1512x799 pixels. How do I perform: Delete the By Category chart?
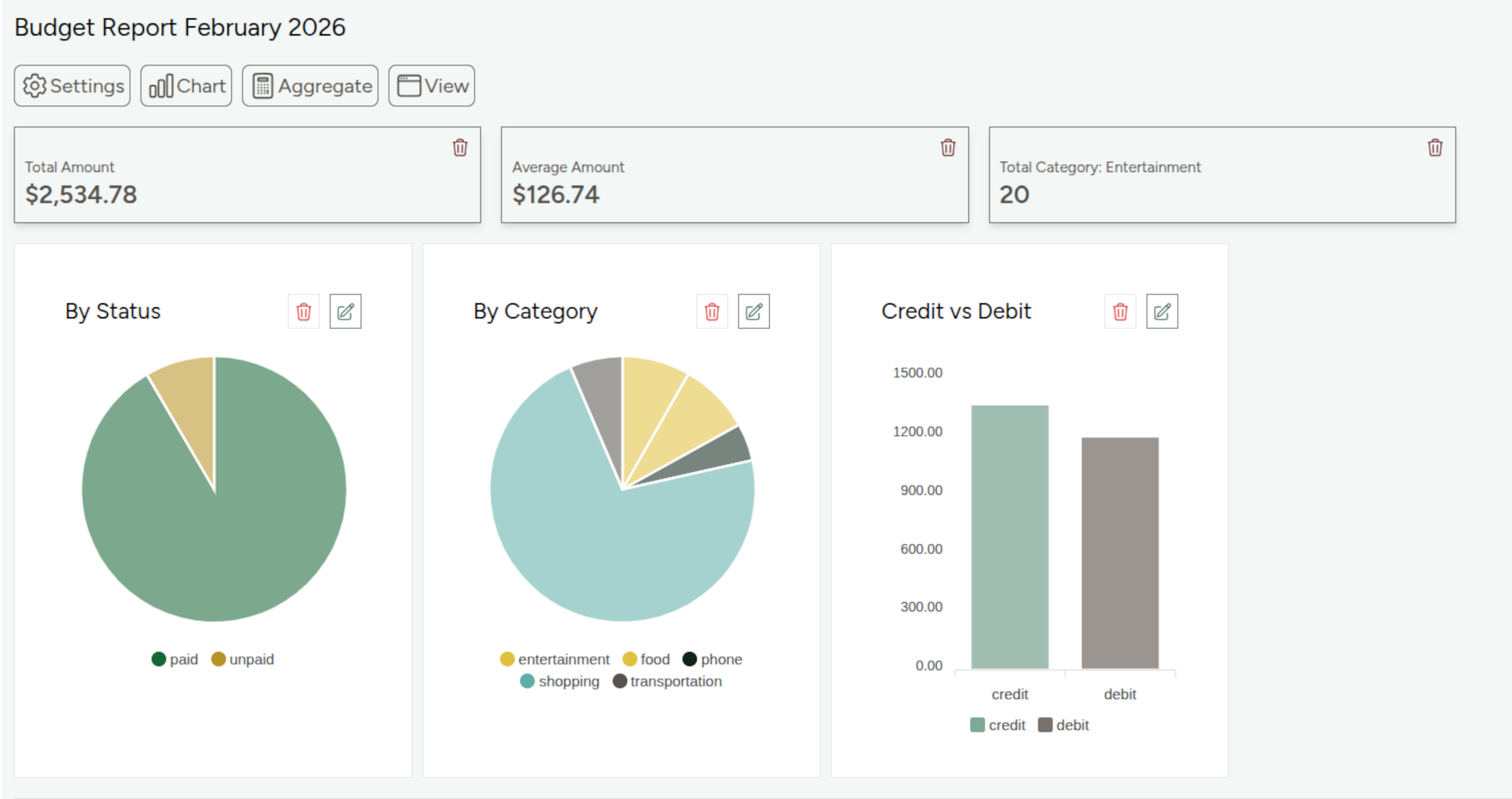pos(711,312)
